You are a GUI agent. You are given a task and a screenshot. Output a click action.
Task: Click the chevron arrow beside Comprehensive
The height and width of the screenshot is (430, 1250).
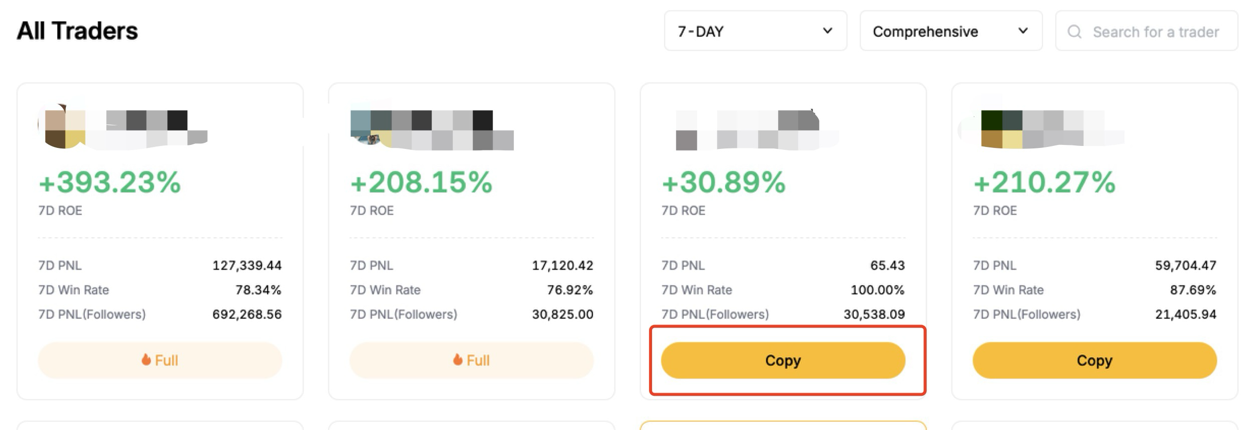[x=1023, y=31]
